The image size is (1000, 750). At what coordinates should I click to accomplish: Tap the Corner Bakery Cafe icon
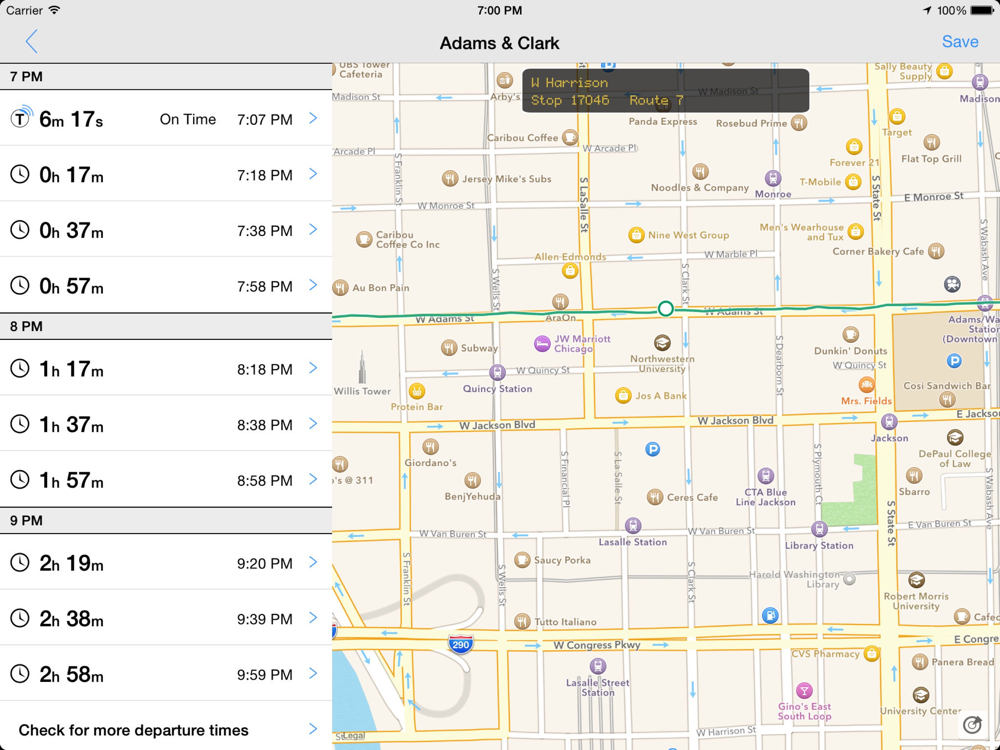[936, 251]
